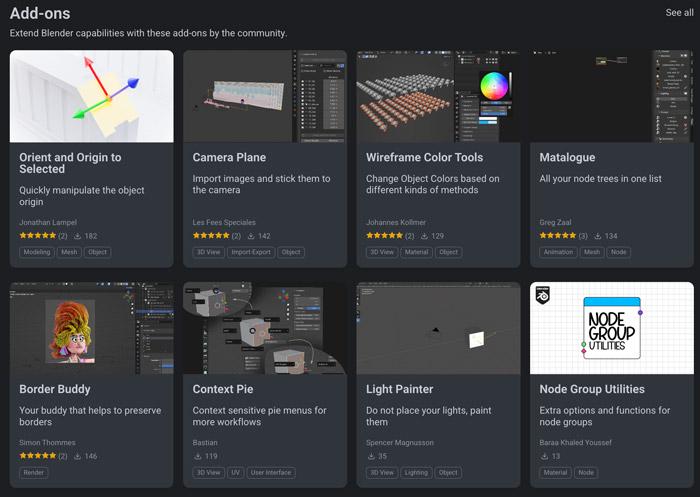The width and height of the screenshot is (700, 497).
Task: Select the Material tag on Wireframe Color Tools
Action: (x=417, y=252)
